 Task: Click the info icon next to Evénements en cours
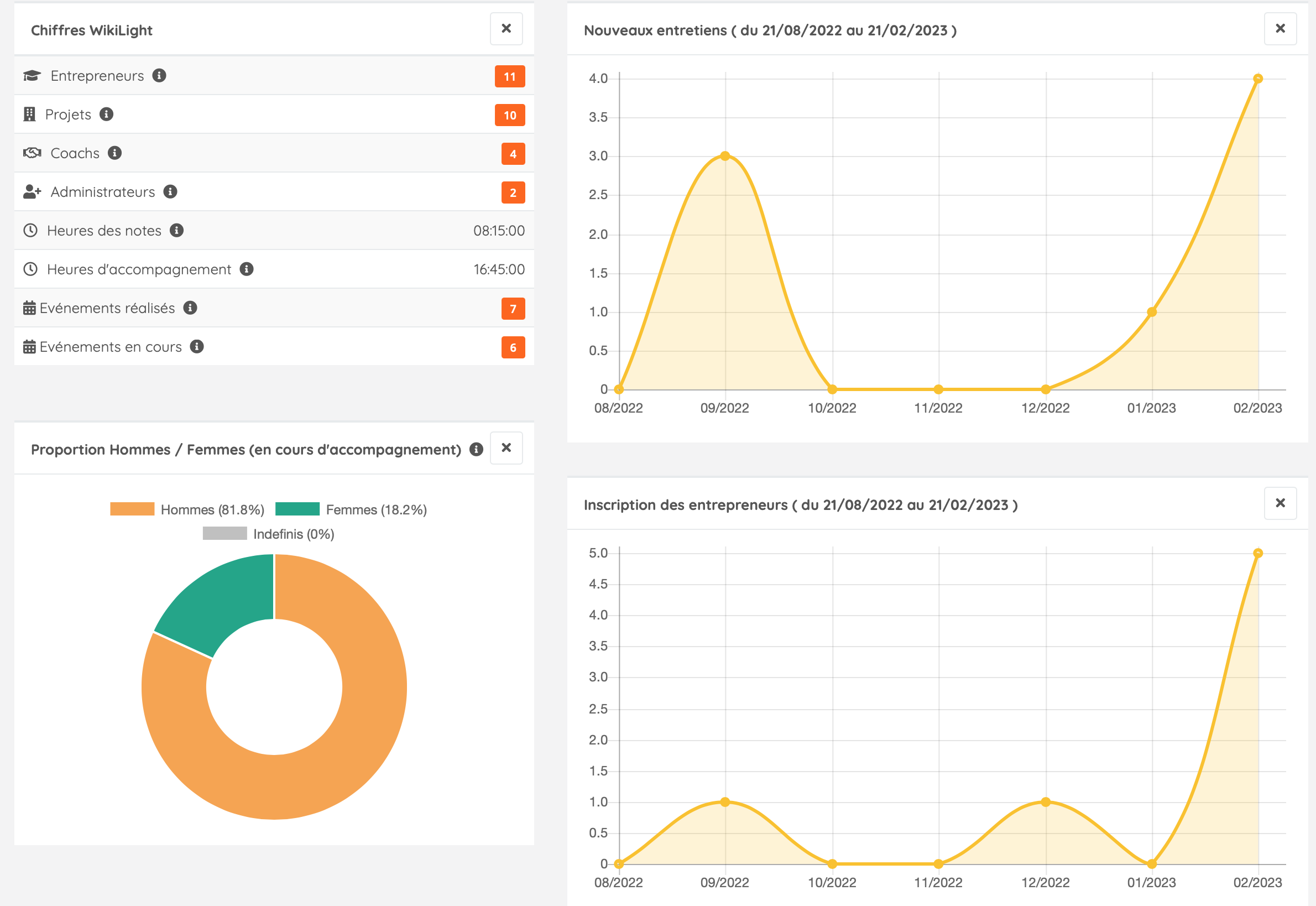coord(197,346)
